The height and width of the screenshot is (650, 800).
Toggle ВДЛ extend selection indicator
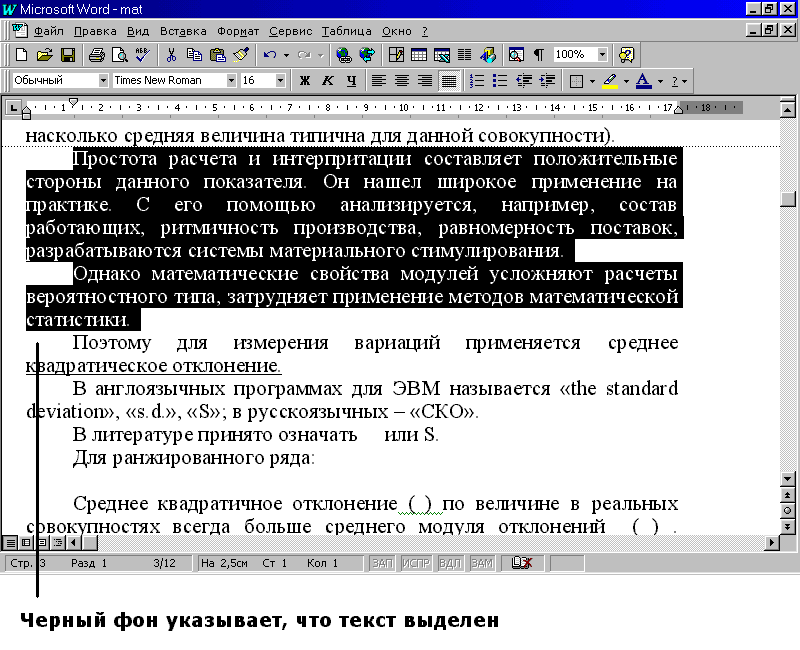(450, 563)
